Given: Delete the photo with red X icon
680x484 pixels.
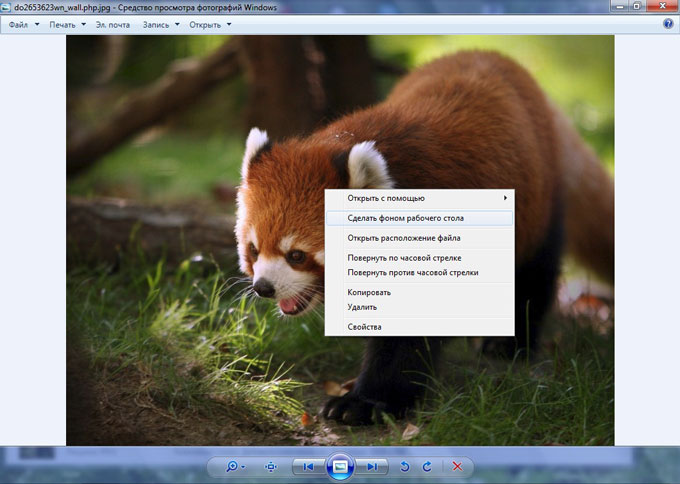Looking at the screenshot, I should point(457,467).
